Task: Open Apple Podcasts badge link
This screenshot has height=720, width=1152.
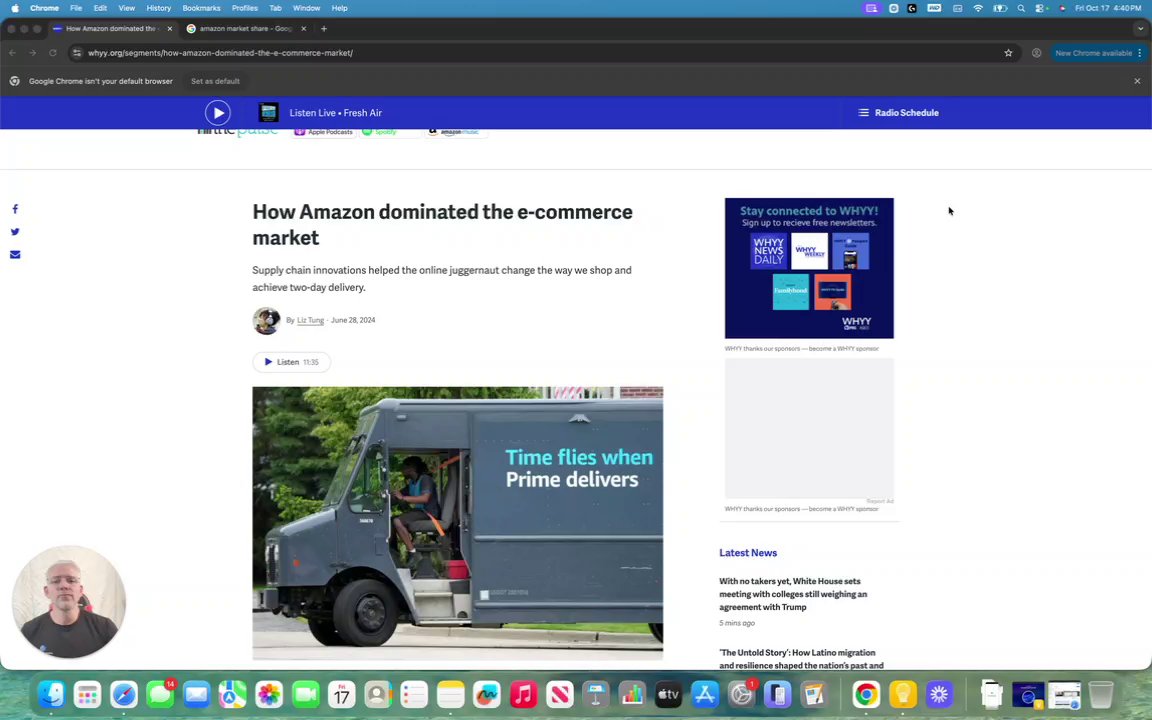Action: coord(324,132)
